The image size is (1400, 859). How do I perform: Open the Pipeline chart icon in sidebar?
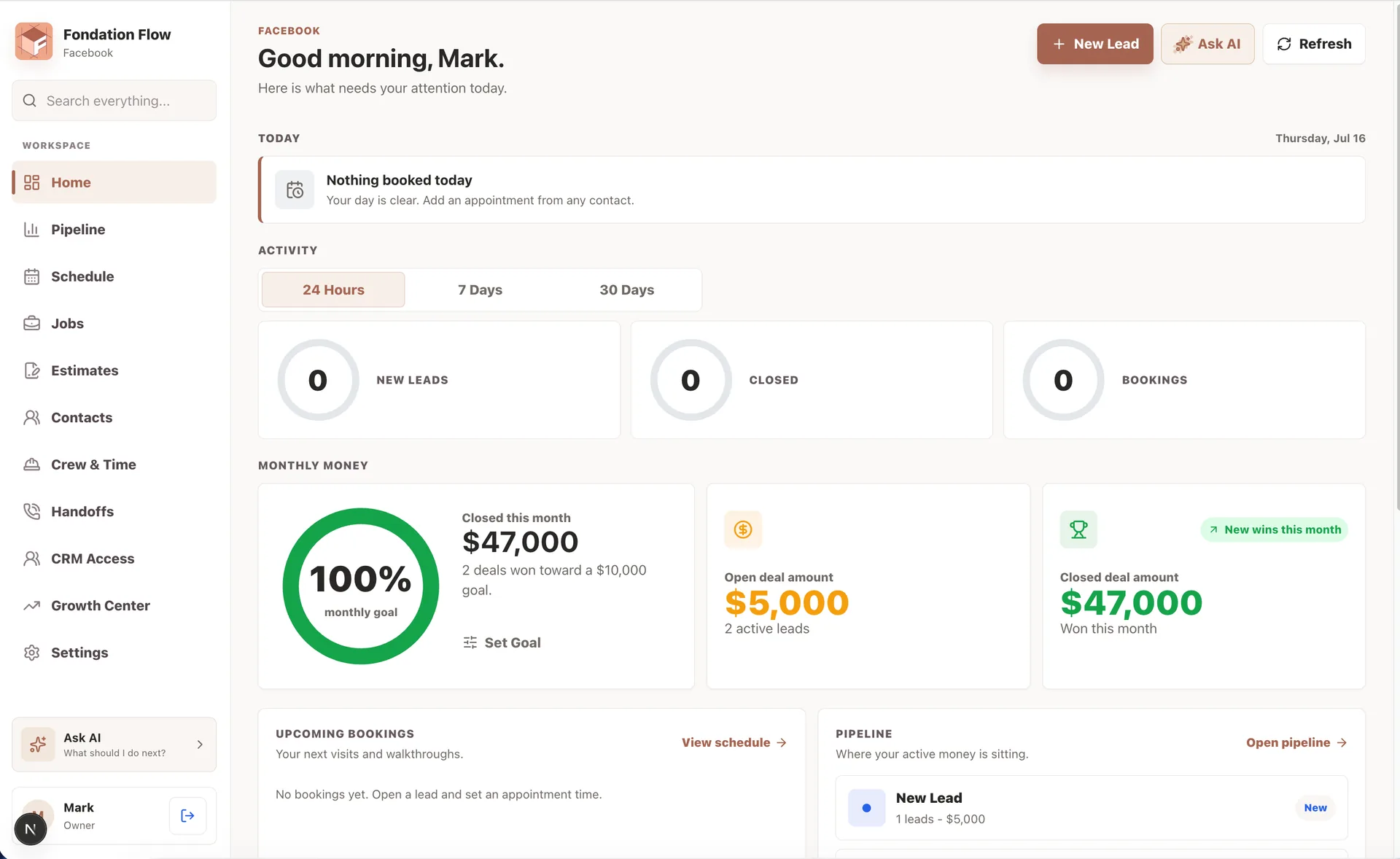[x=31, y=230]
